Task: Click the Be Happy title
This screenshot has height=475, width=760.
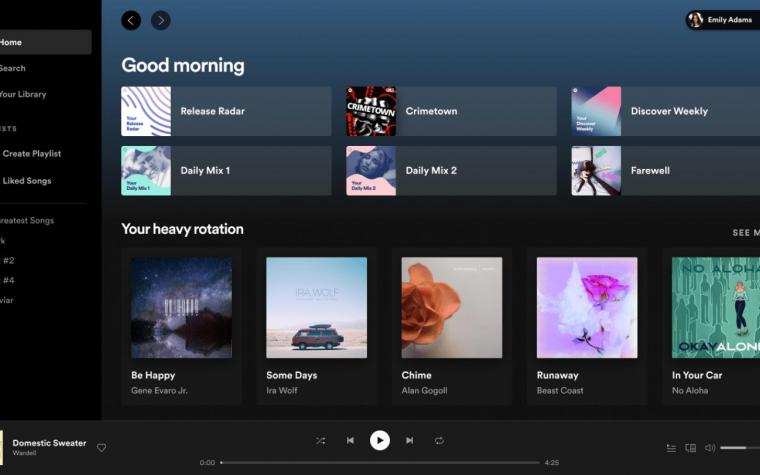Action: tap(153, 375)
